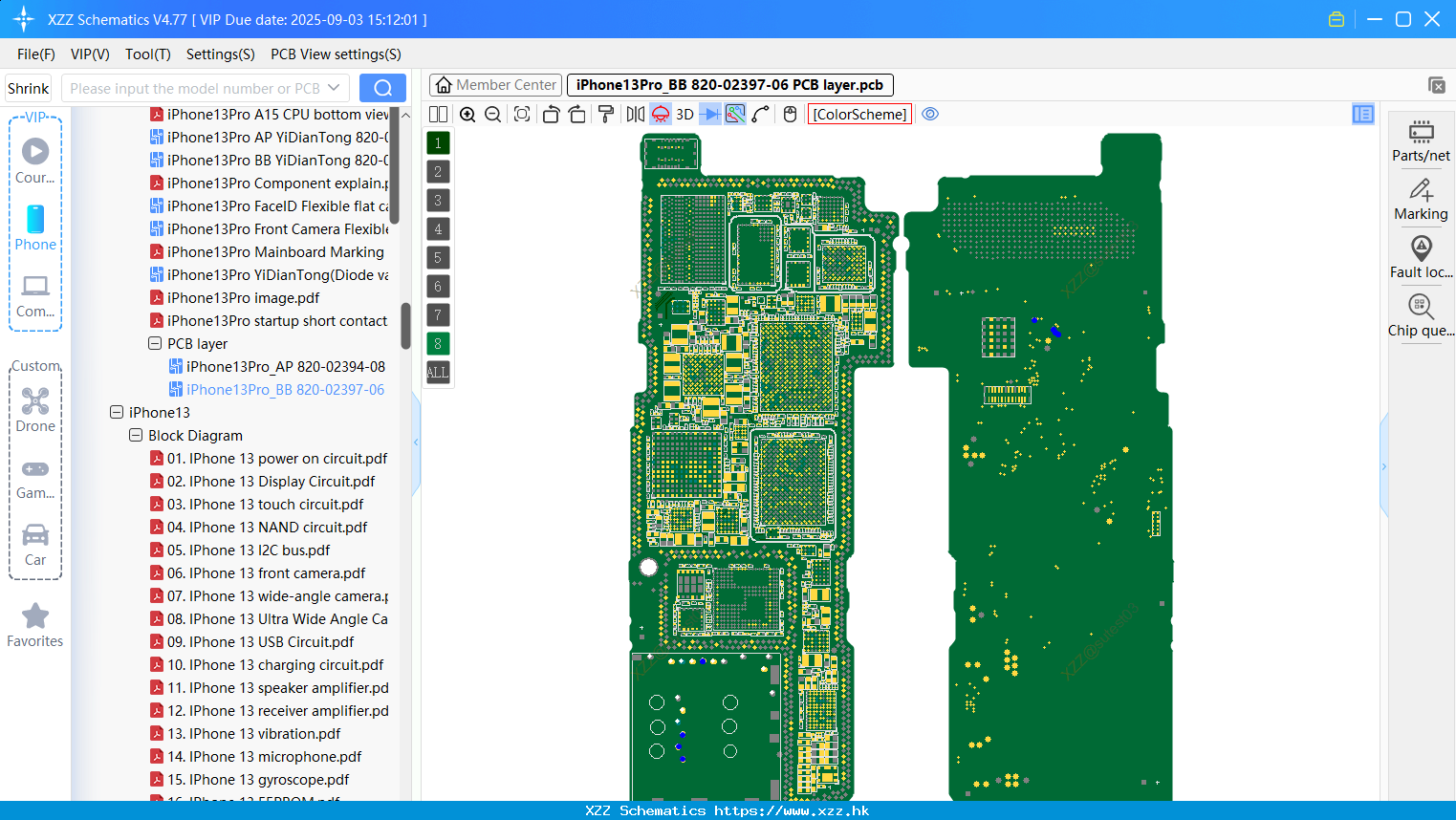The height and width of the screenshot is (820, 1456).
Task: Select the Computer category in sidebar
Action: 35,296
